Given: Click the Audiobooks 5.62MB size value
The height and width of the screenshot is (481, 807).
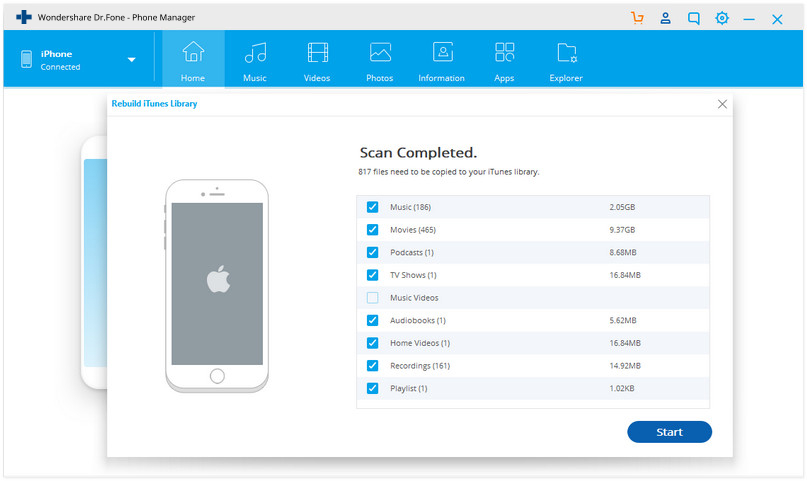Looking at the screenshot, I should [623, 320].
